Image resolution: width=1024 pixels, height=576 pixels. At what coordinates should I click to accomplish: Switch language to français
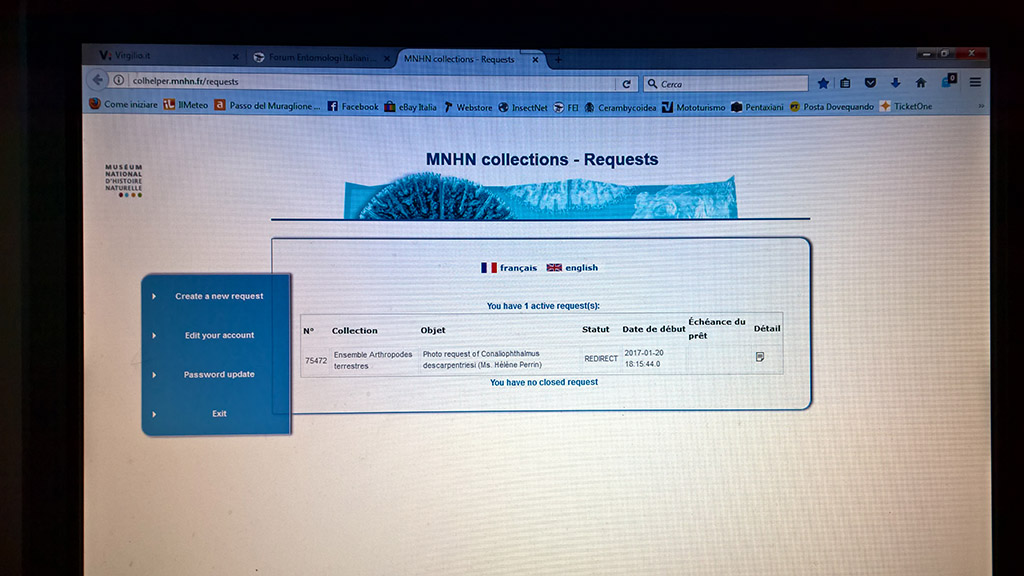(509, 268)
